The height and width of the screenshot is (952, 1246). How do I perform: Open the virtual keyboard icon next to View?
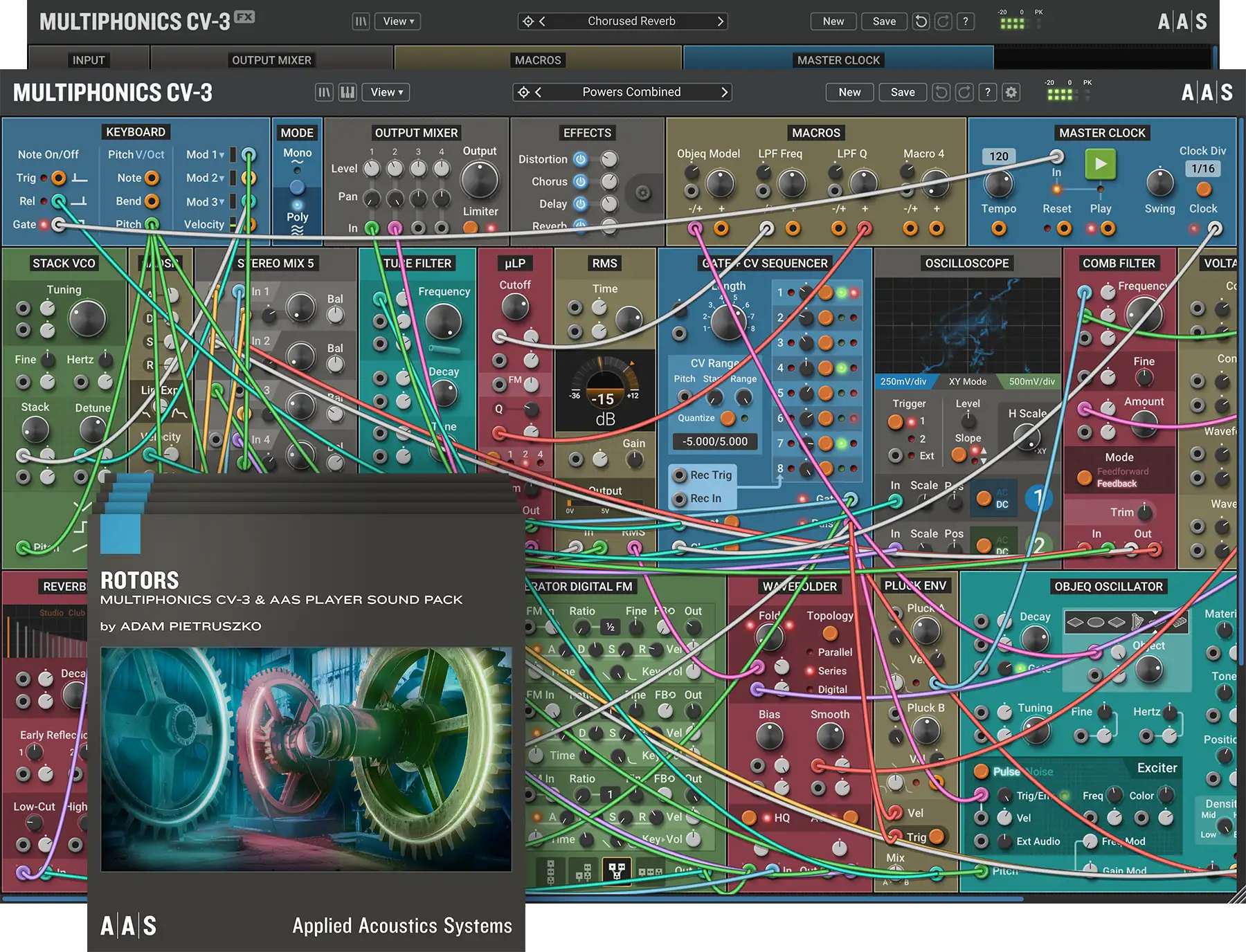pos(349,92)
